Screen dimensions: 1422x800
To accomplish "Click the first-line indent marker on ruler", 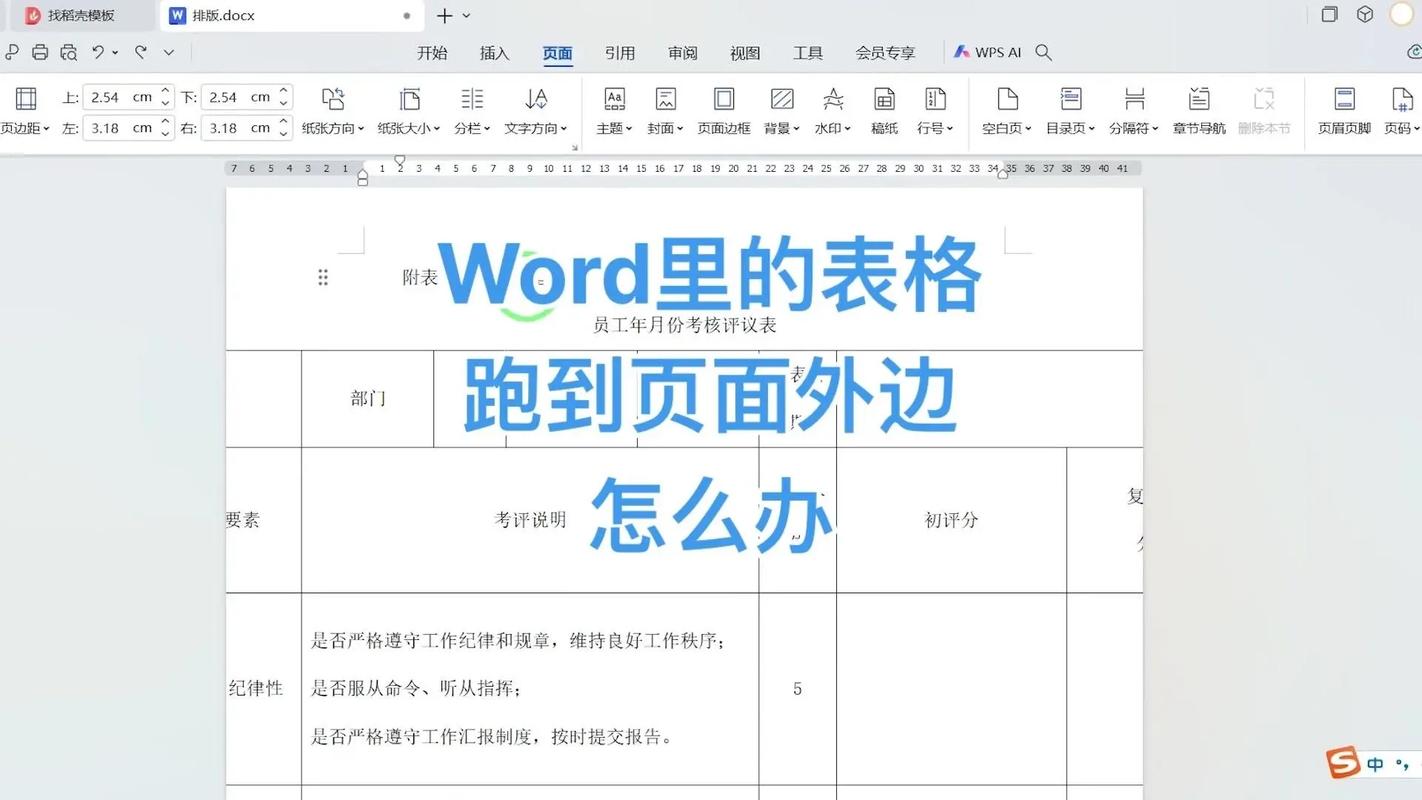I will [400, 160].
